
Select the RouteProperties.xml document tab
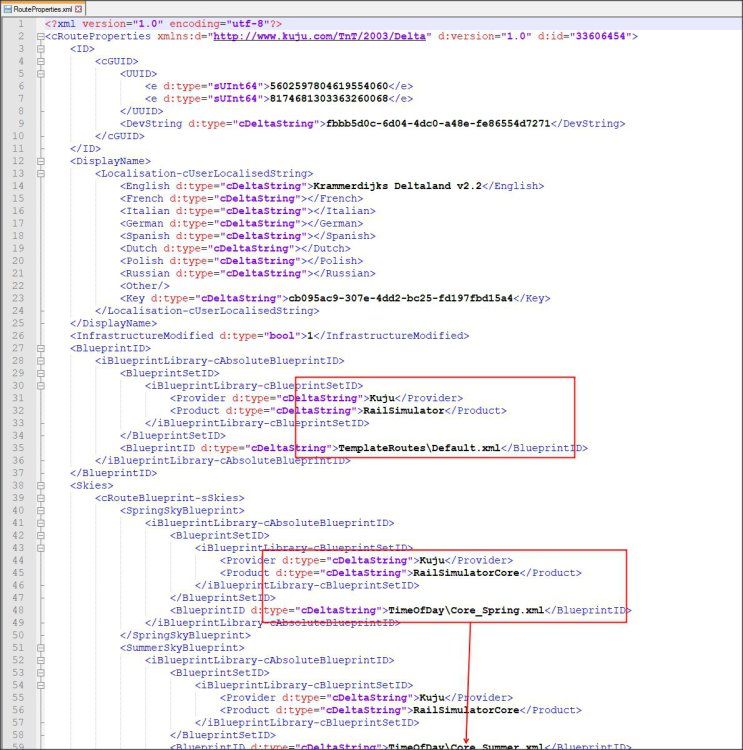tap(43, 8)
